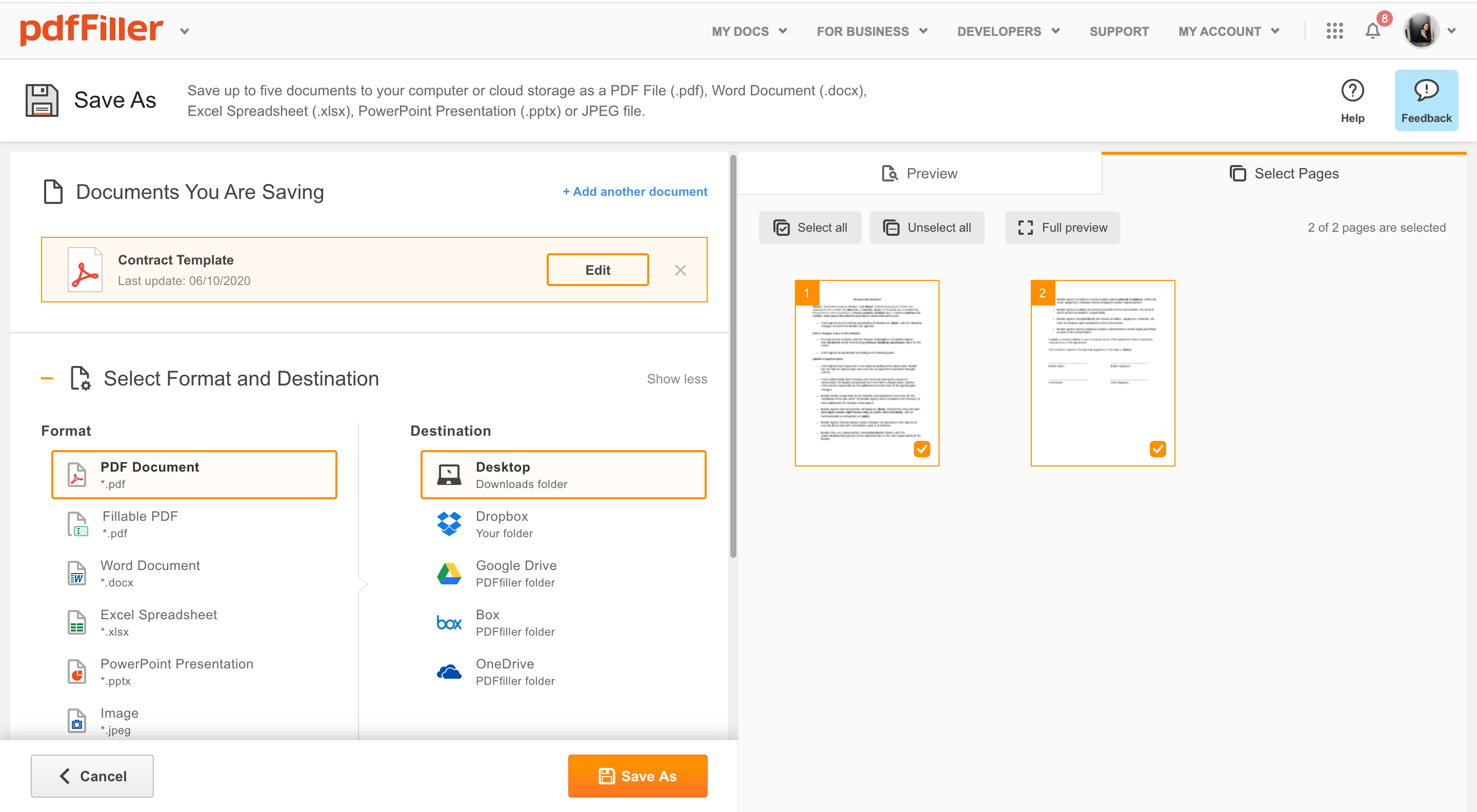Image resolution: width=1477 pixels, height=812 pixels.
Task: Open the DEVELOPERS dropdown menu
Action: click(x=1008, y=31)
